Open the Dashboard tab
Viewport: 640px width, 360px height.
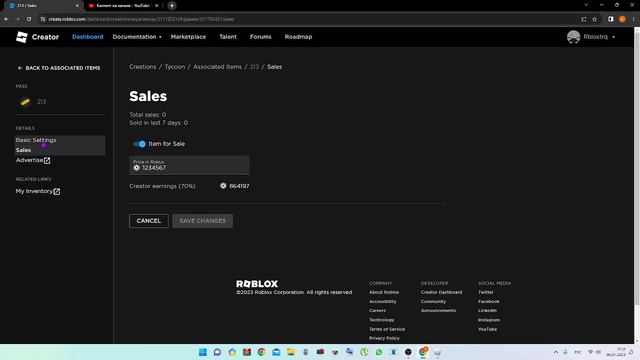click(87, 37)
